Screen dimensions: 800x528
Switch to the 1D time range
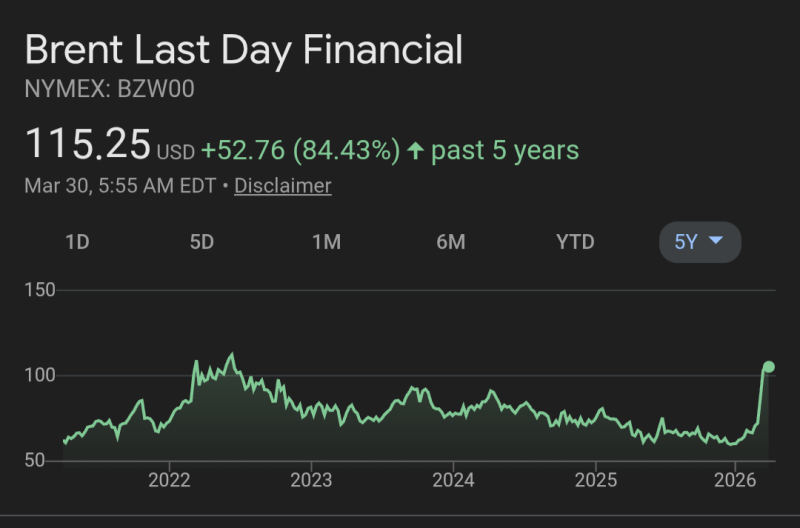tap(77, 242)
